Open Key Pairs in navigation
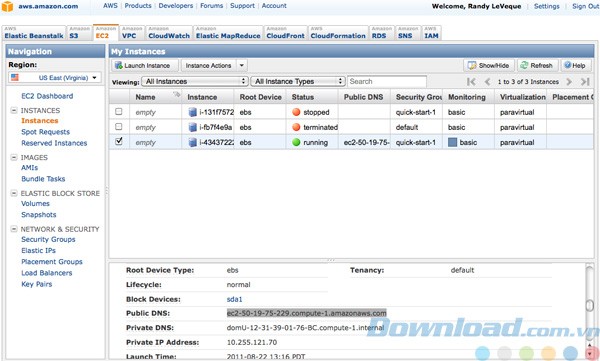This screenshot has width=600, height=361. (x=36, y=284)
